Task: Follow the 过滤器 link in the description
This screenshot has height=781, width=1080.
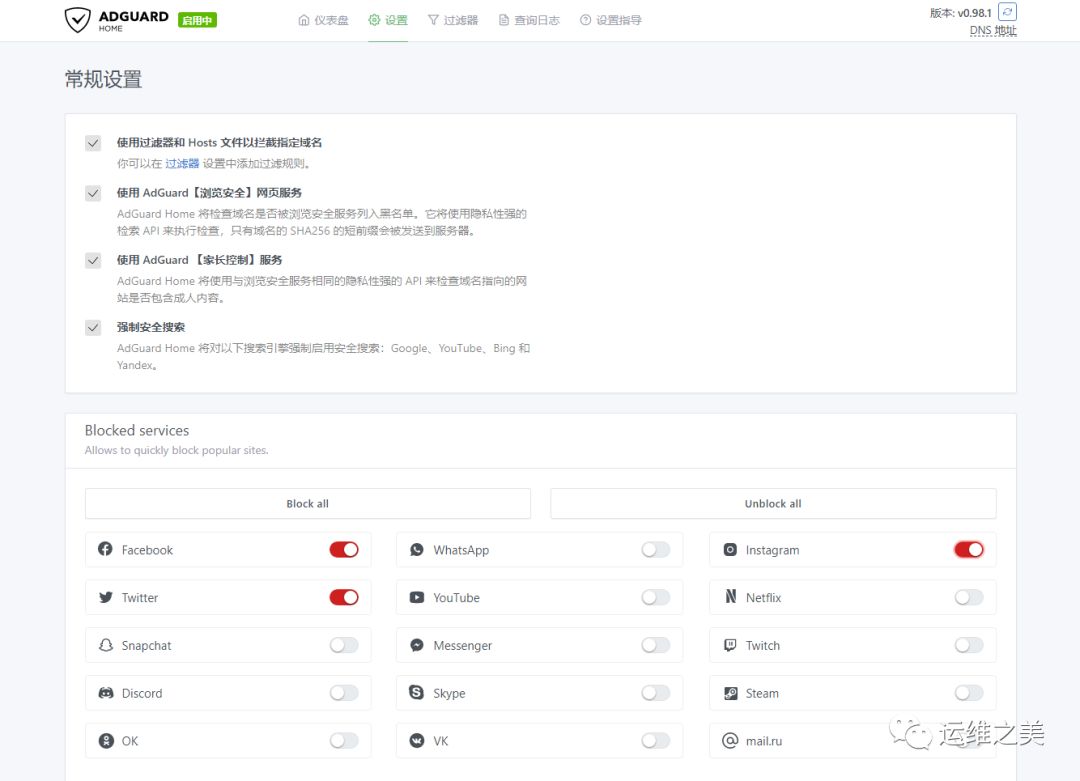Action: point(182,163)
